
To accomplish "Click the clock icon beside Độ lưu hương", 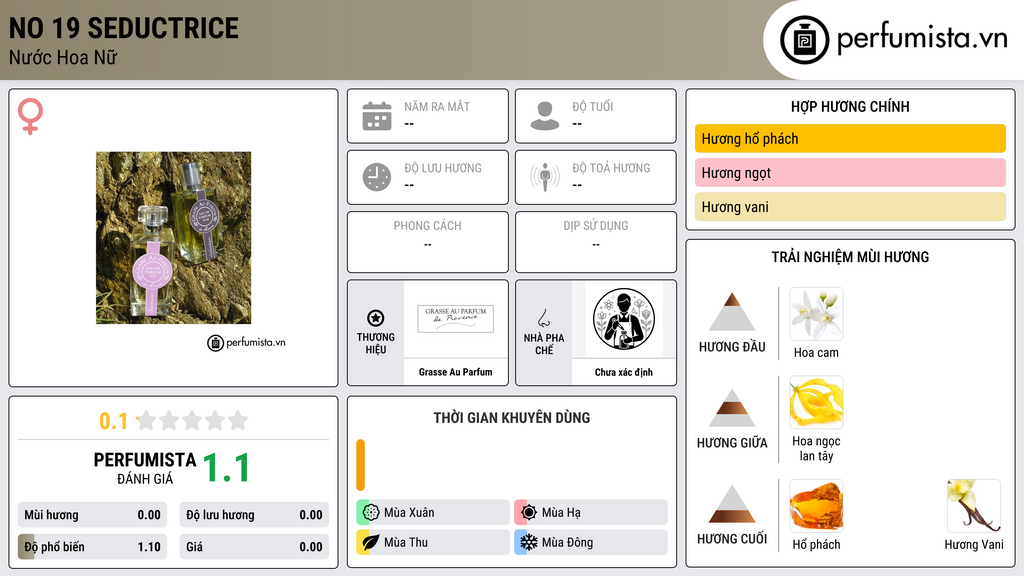I will tap(377, 177).
